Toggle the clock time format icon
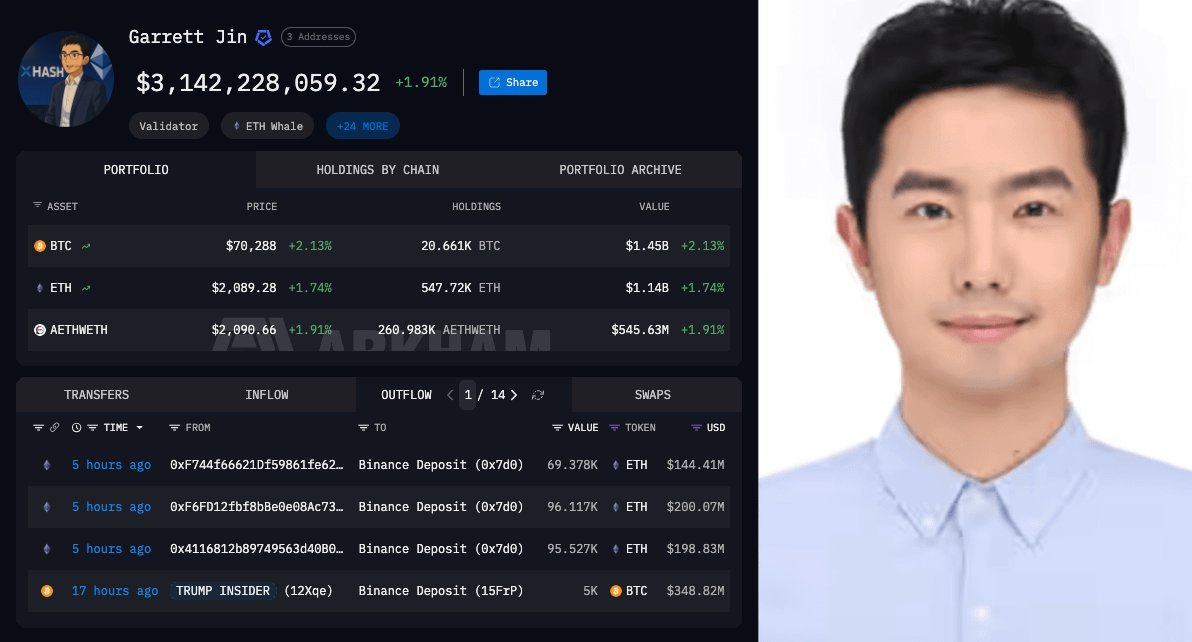The image size is (1192, 642). tap(76, 428)
